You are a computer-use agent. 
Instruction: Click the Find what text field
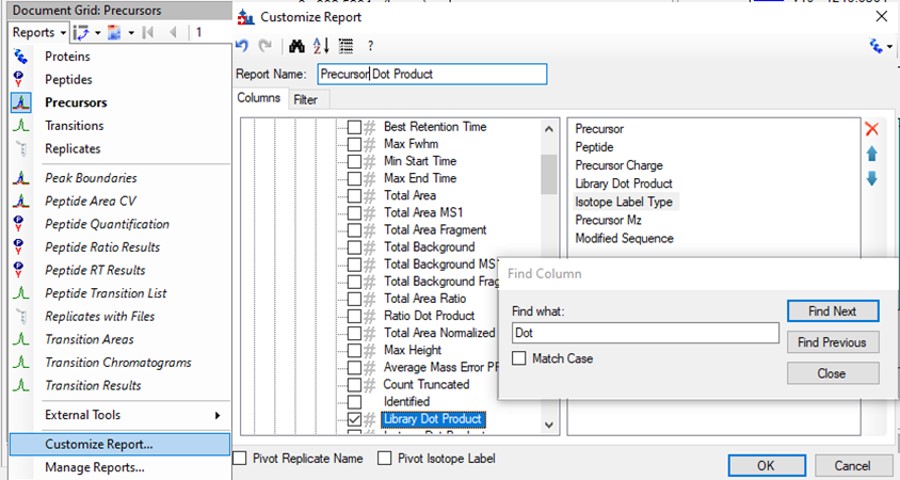click(645, 333)
